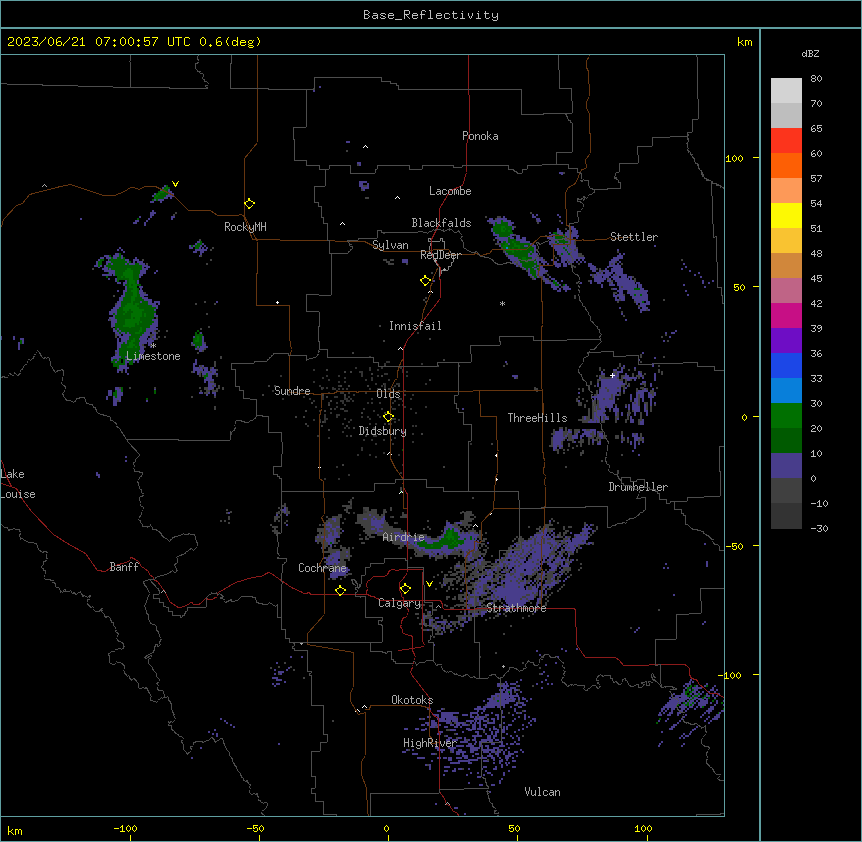862x842 pixels.
Task: Click the Ponoka town label
Action: pos(480,136)
